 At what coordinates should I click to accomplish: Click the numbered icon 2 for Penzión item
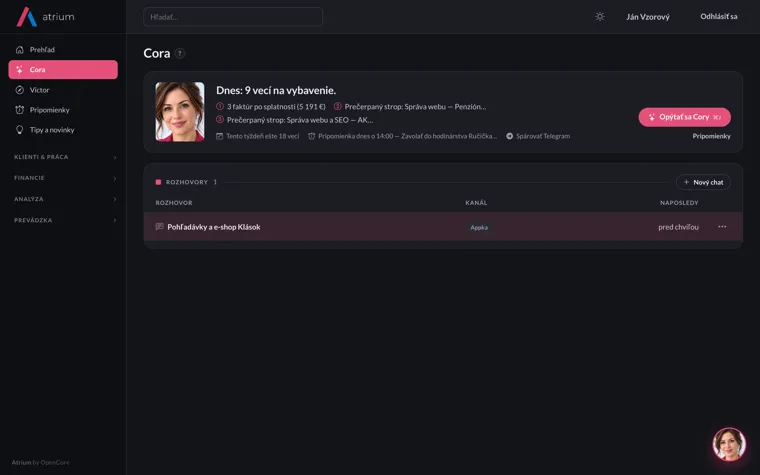pyautogui.click(x=338, y=106)
